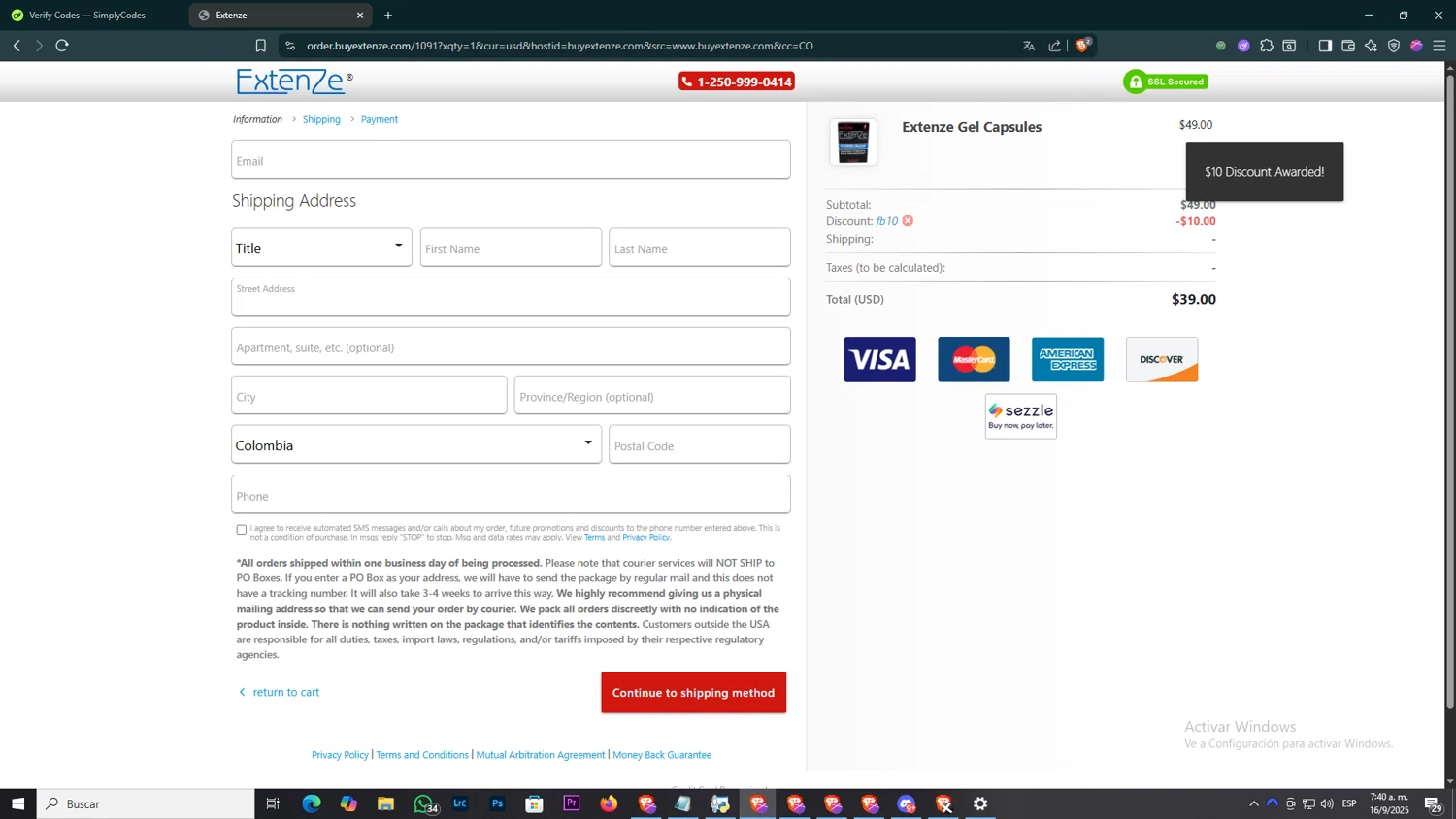The image size is (1456, 819).
Task: Click the Phone field
Action: click(511, 494)
